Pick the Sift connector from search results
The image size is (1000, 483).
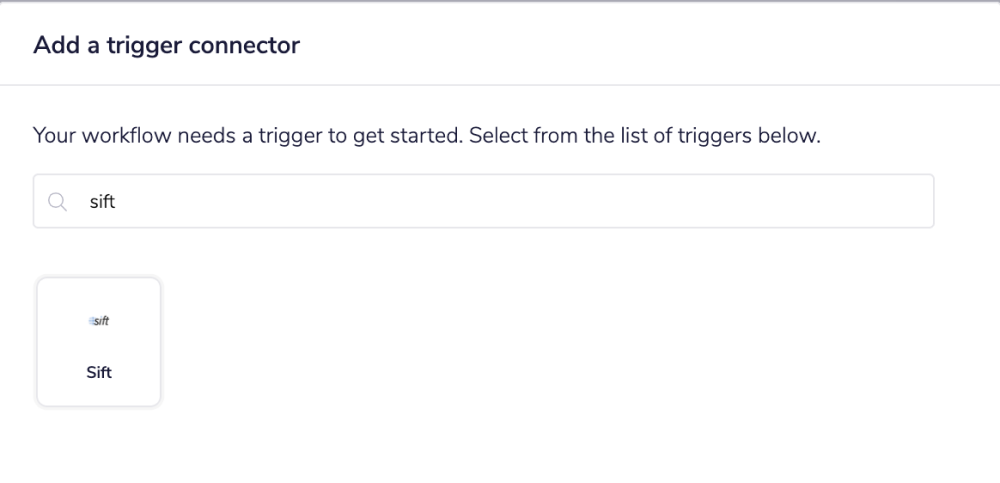click(x=99, y=342)
